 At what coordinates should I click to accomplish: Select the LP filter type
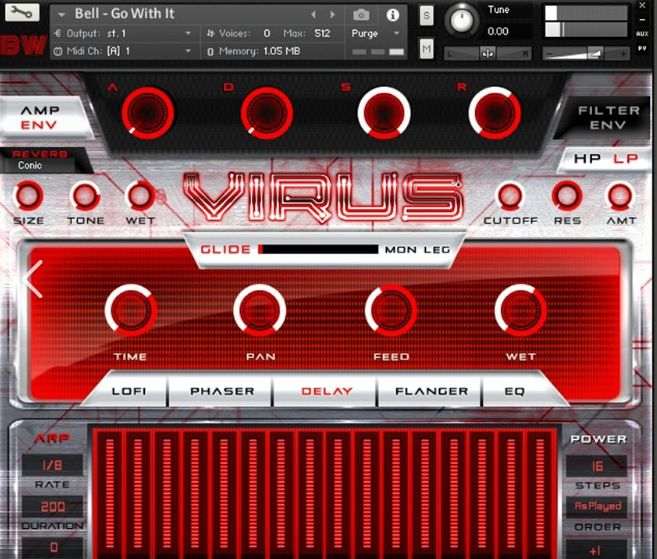click(x=626, y=158)
